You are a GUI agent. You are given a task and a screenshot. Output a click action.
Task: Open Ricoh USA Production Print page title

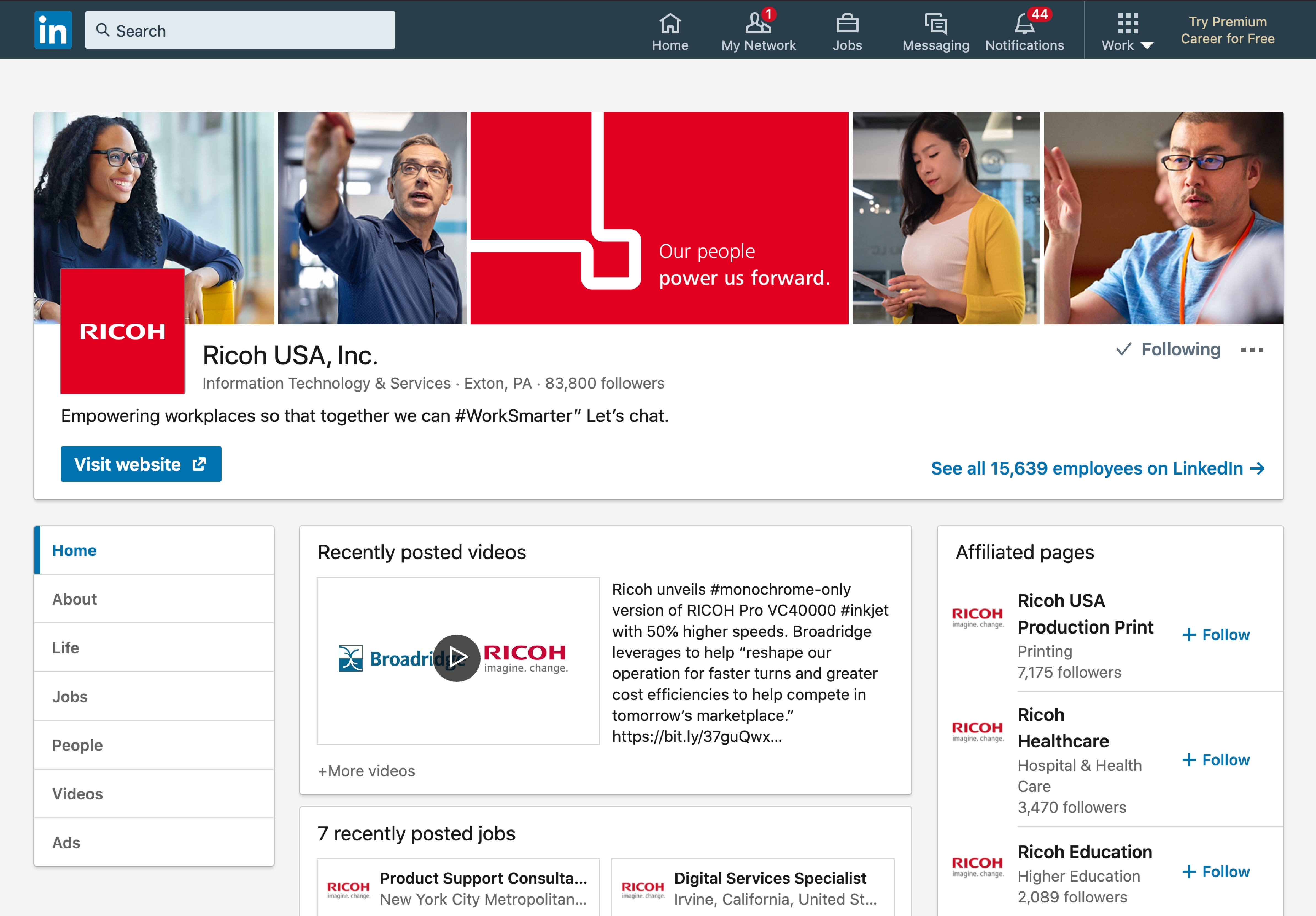click(1085, 613)
